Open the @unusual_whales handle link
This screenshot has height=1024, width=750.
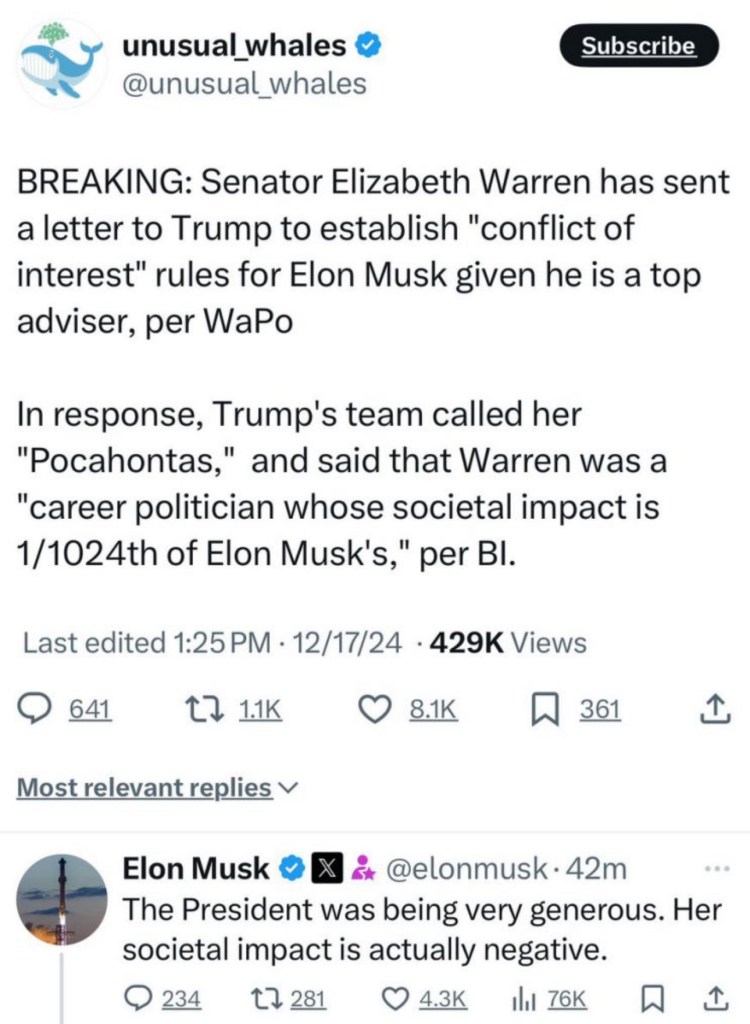(243, 85)
